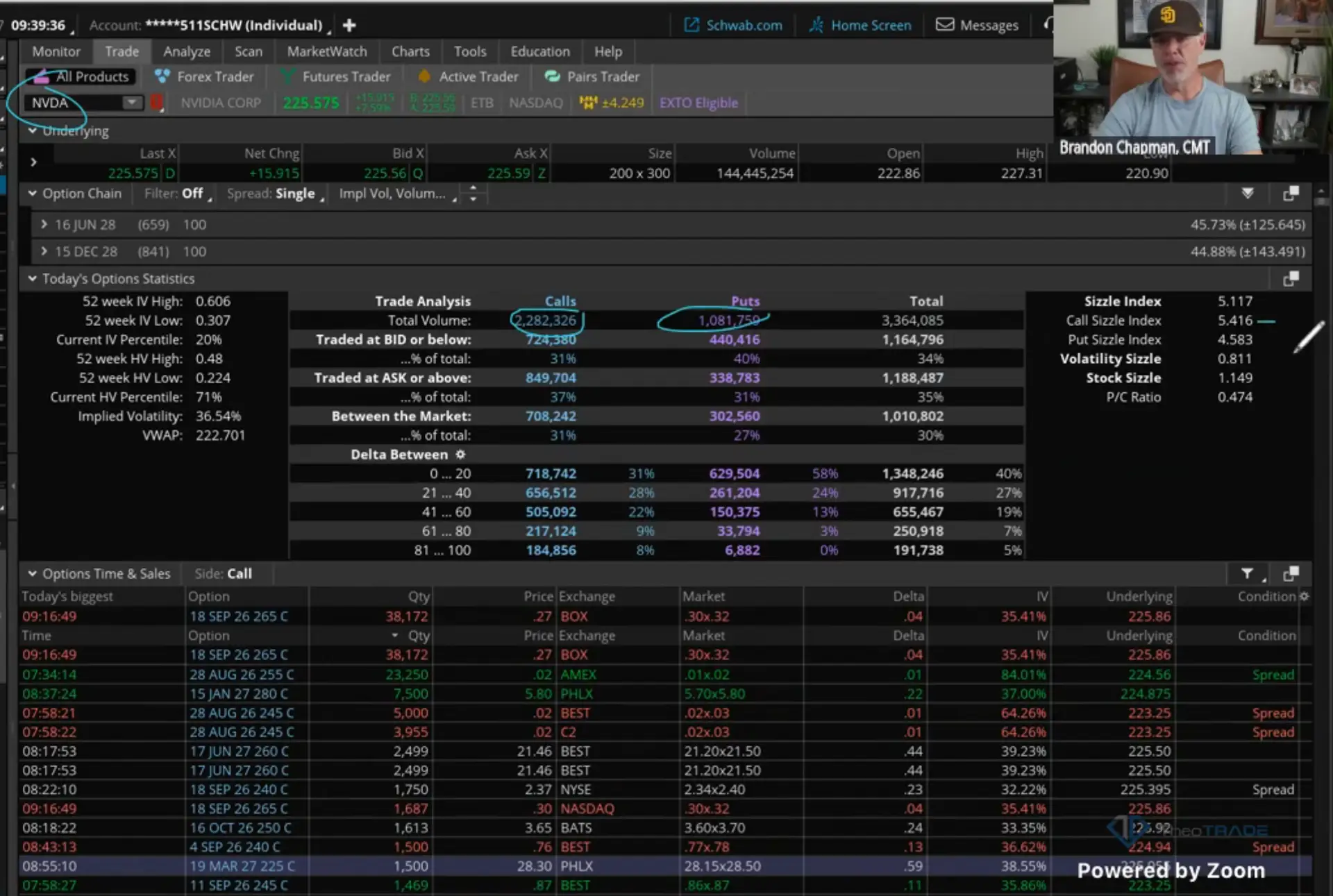
Task: Click the plus icon beside the account name
Action: (x=349, y=25)
